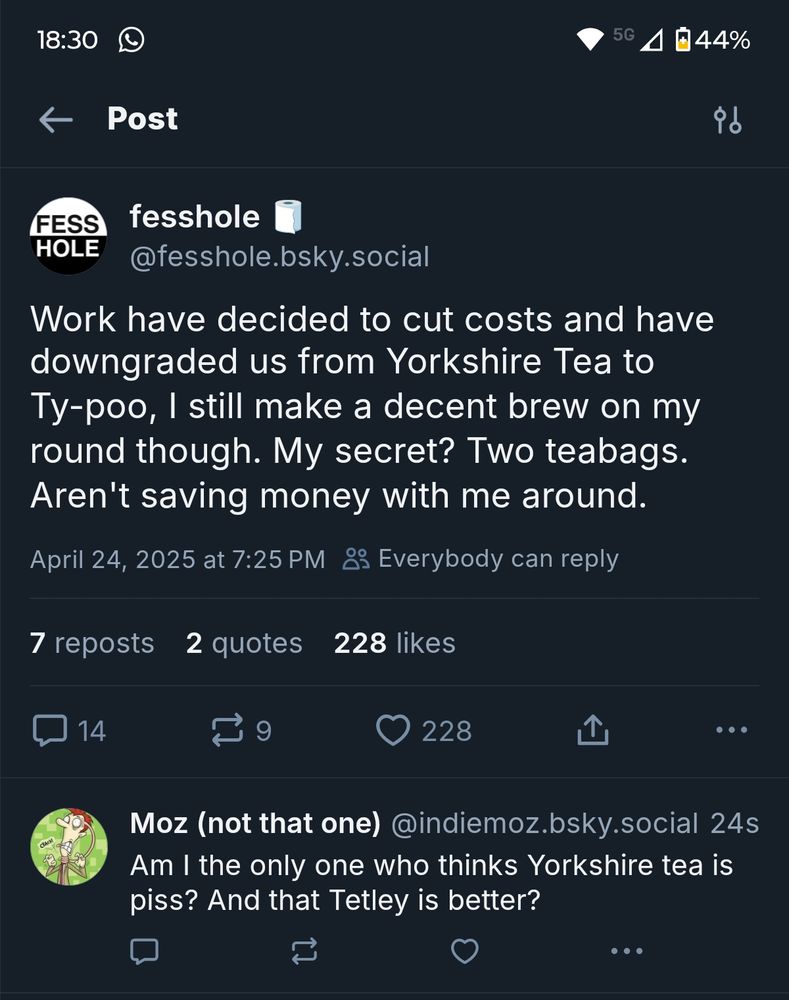
Task: Like Moz's Yorkshire tea reply
Action: coord(464,952)
